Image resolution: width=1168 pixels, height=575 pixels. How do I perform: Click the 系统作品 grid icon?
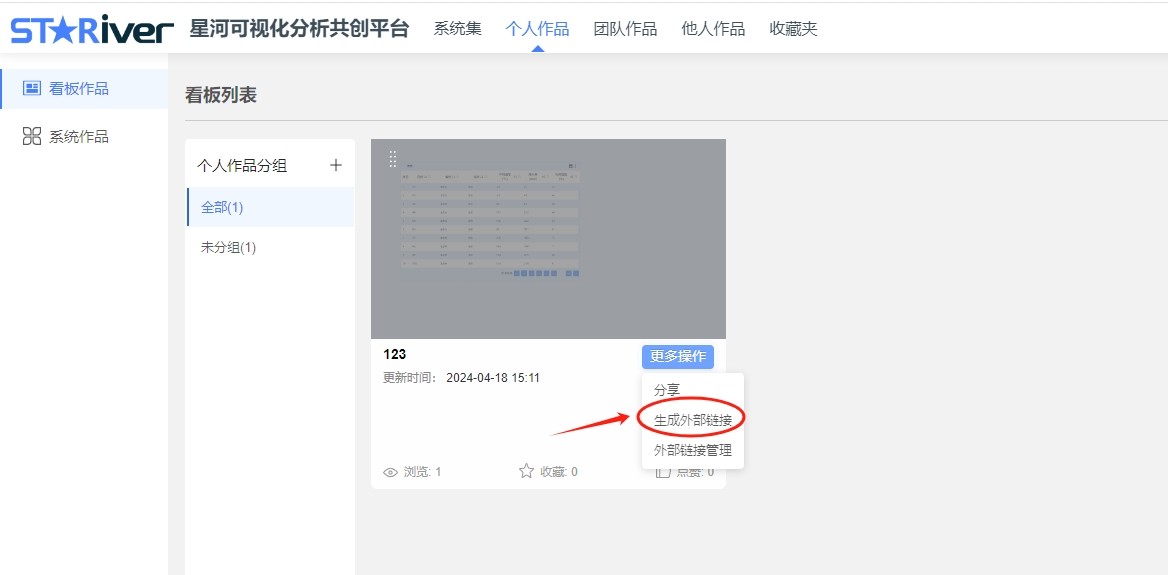click(32, 137)
